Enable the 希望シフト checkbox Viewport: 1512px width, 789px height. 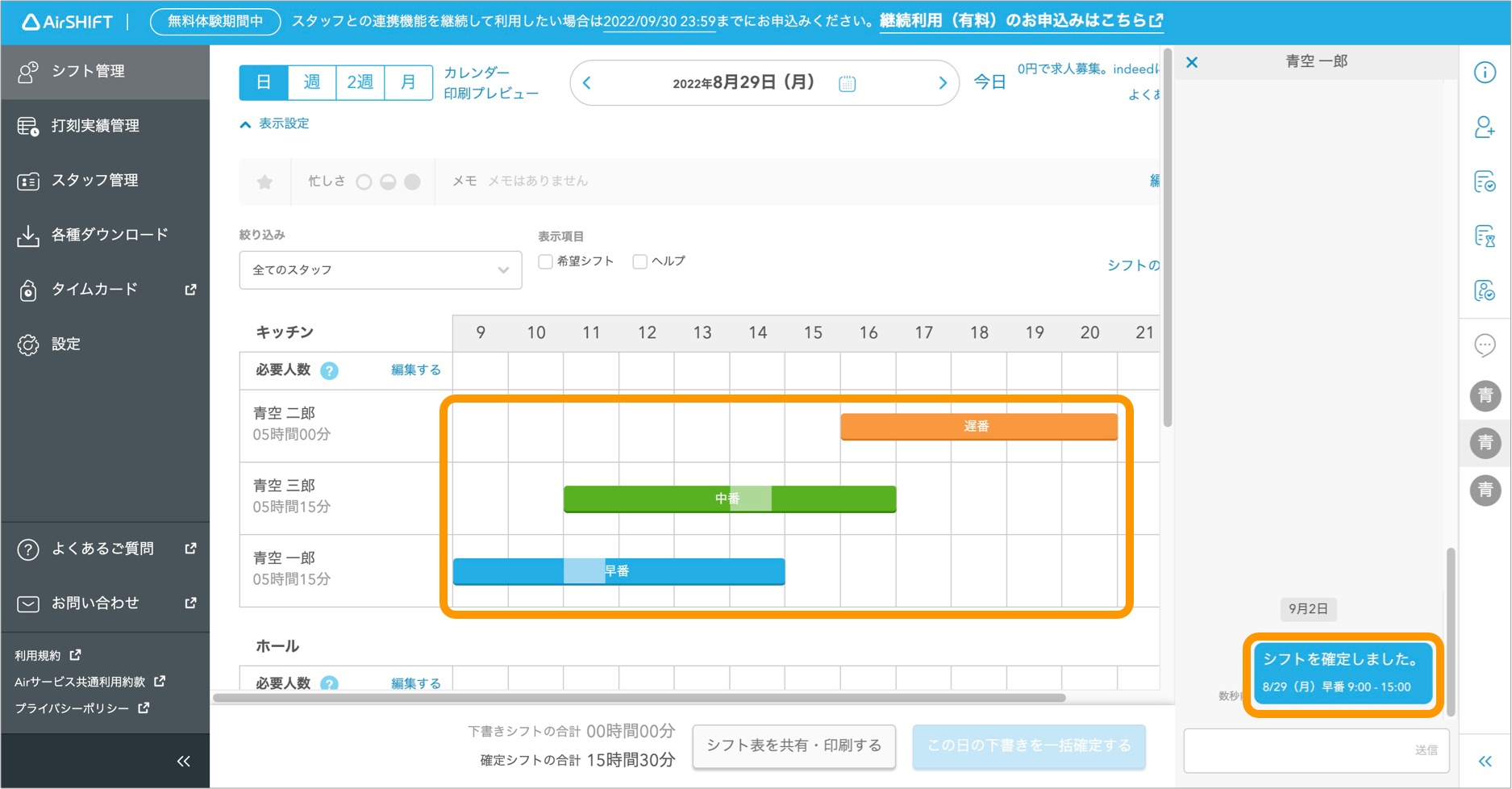[x=546, y=261]
